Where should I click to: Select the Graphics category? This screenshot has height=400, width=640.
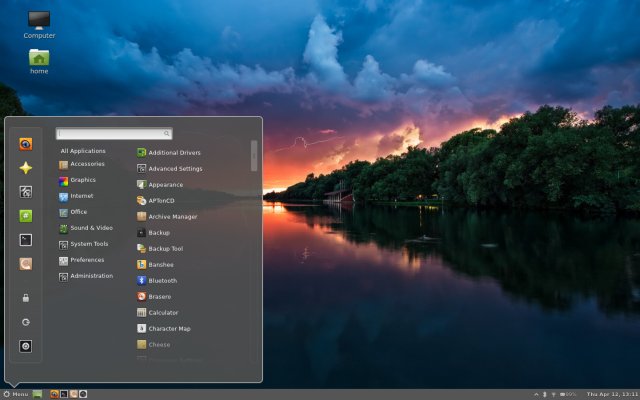83,180
